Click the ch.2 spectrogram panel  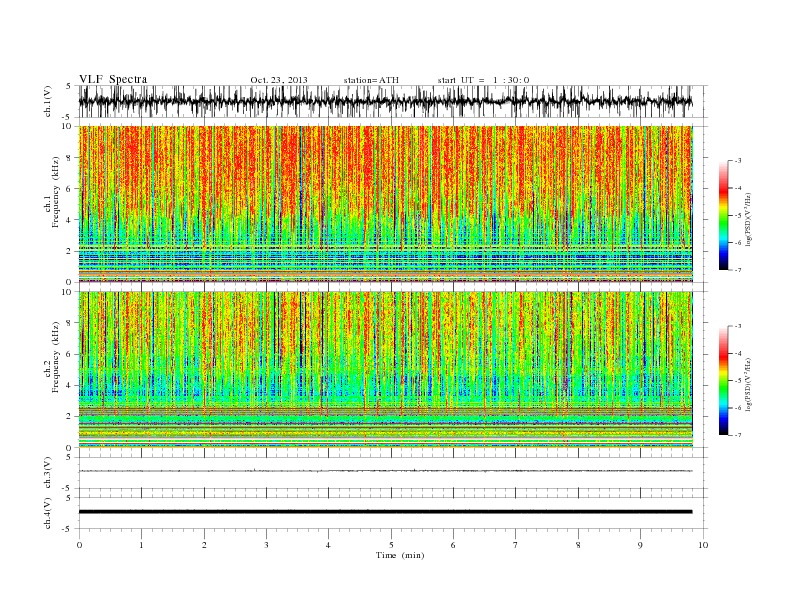[385, 369]
